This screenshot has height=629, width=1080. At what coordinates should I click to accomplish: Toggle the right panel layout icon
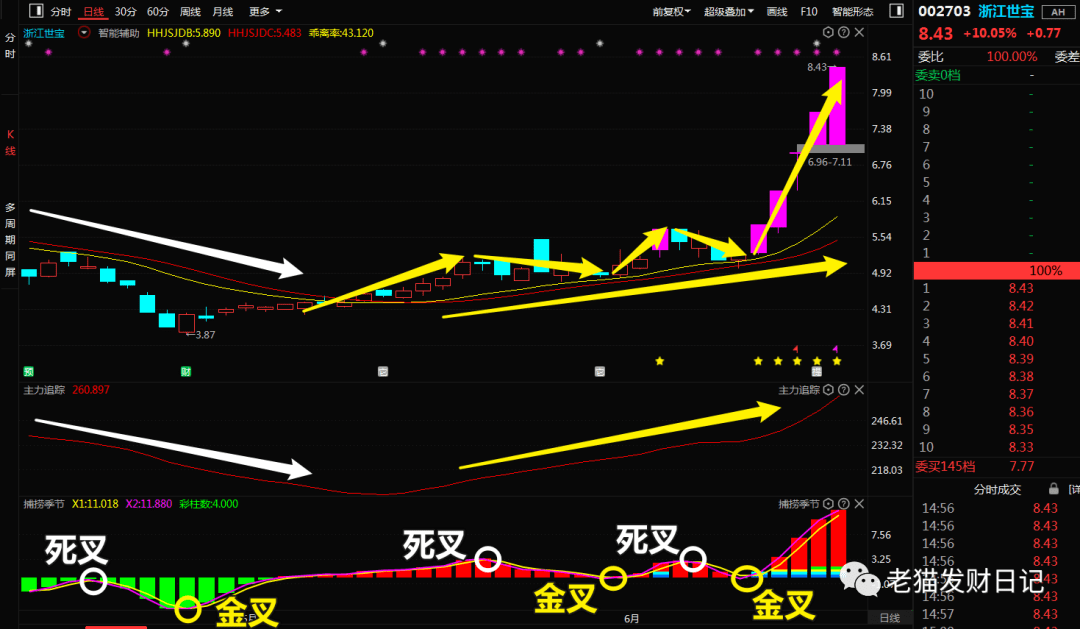pyautogui.click(x=895, y=12)
